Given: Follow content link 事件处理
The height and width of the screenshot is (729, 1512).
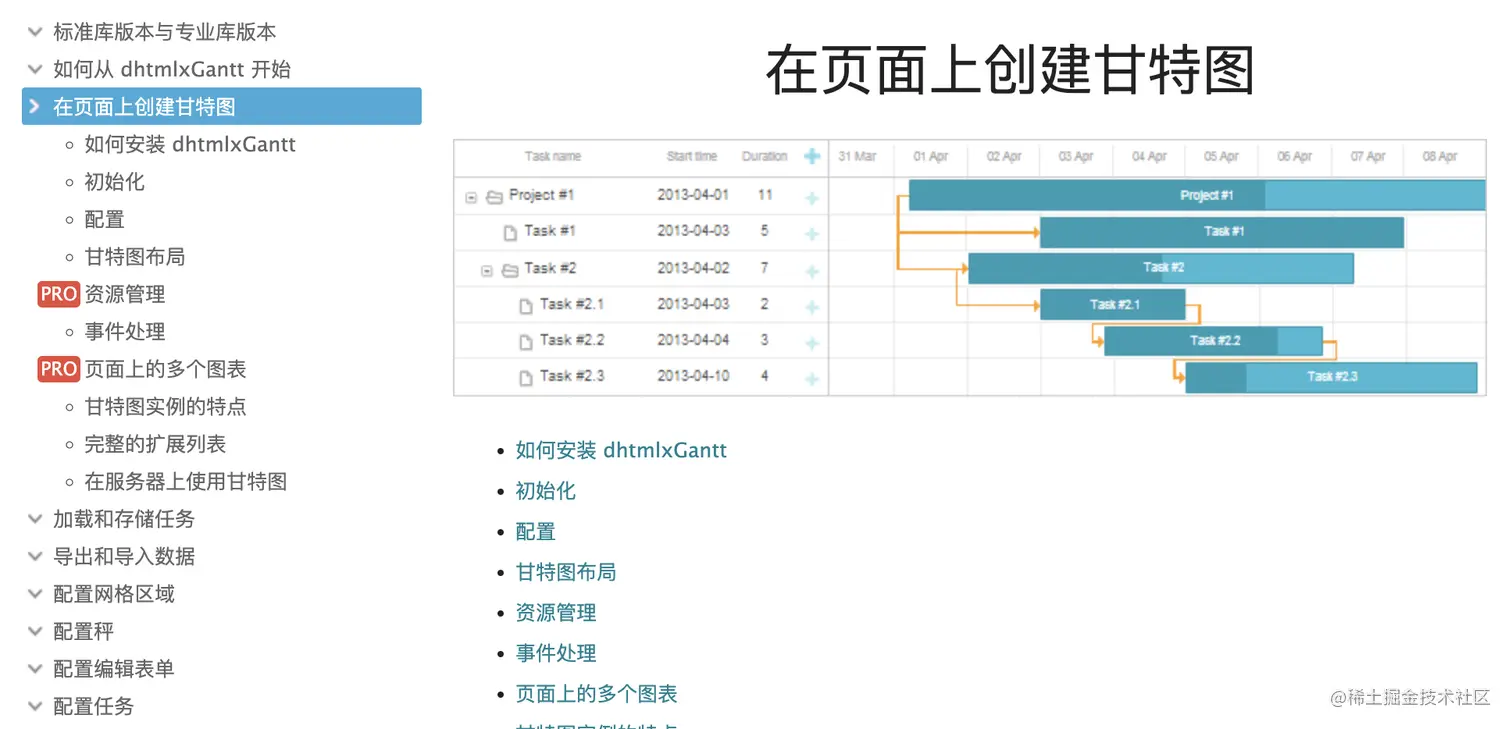Looking at the screenshot, I should (556, 653).
